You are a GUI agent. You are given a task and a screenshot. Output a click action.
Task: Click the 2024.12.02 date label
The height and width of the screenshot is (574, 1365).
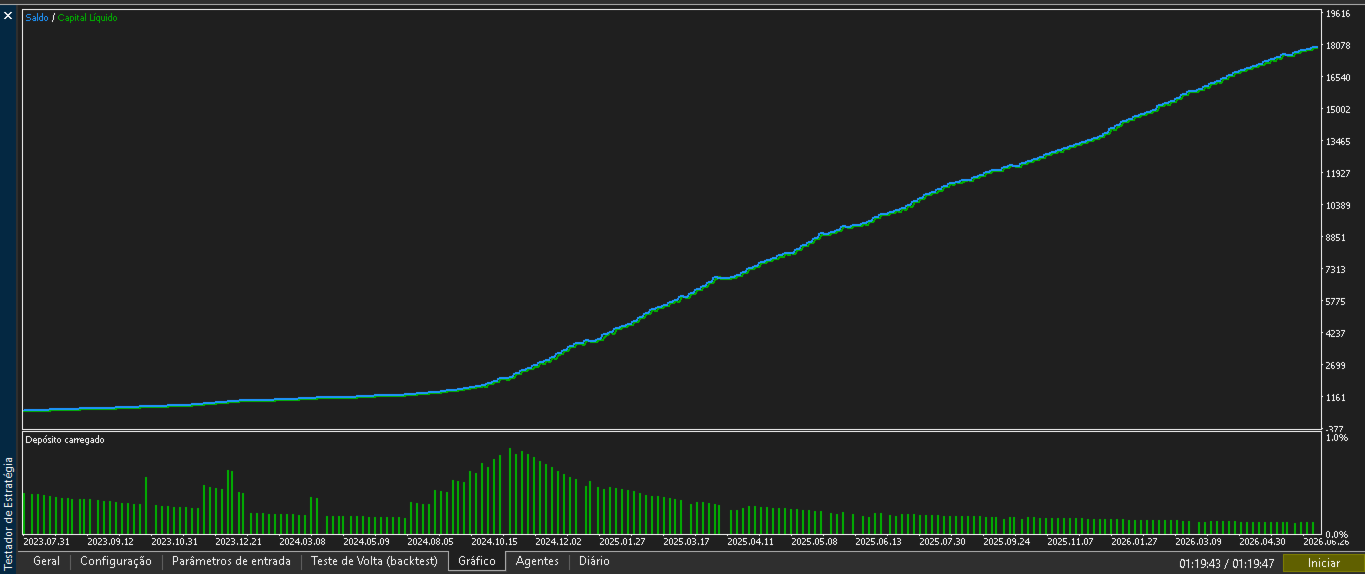(x=558, y=542)
